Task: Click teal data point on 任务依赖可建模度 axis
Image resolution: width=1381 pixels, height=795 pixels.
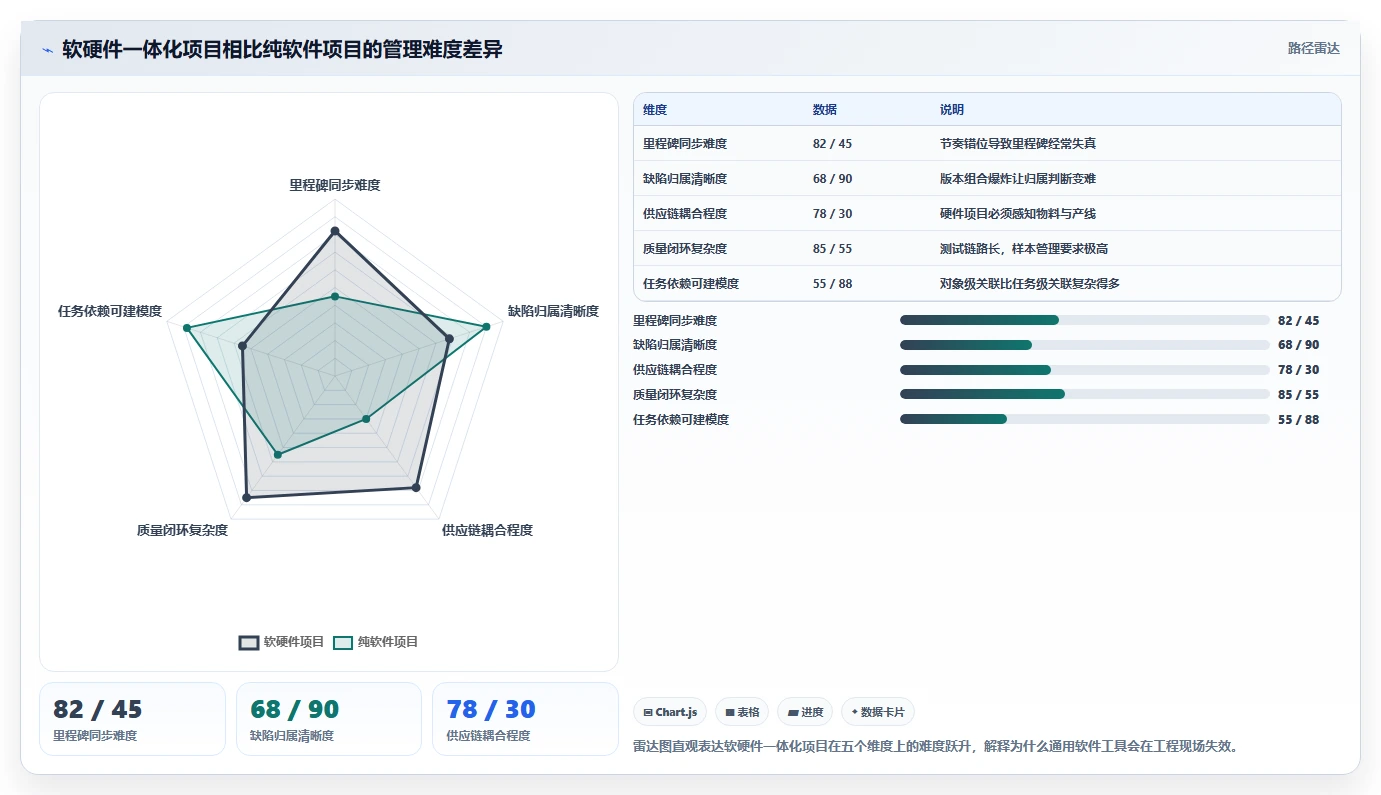Action: 186,328
